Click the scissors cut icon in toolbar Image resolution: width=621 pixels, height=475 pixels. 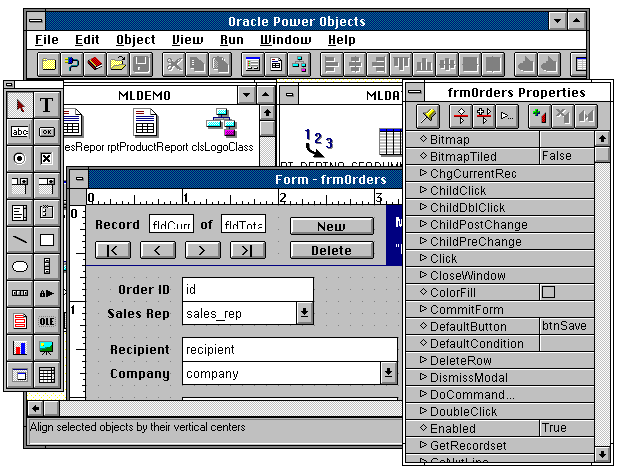tap(173, 64)
